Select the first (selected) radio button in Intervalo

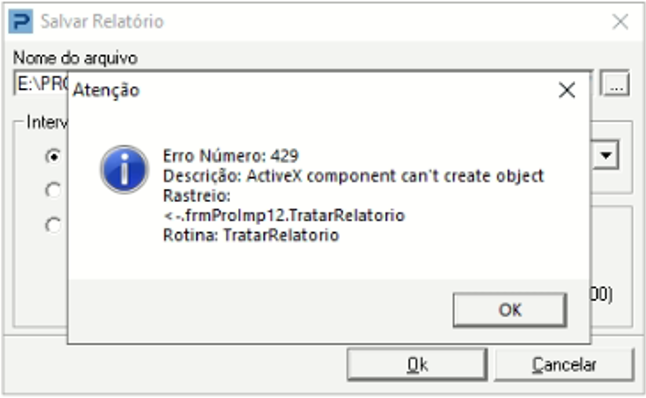pos(53,156)
